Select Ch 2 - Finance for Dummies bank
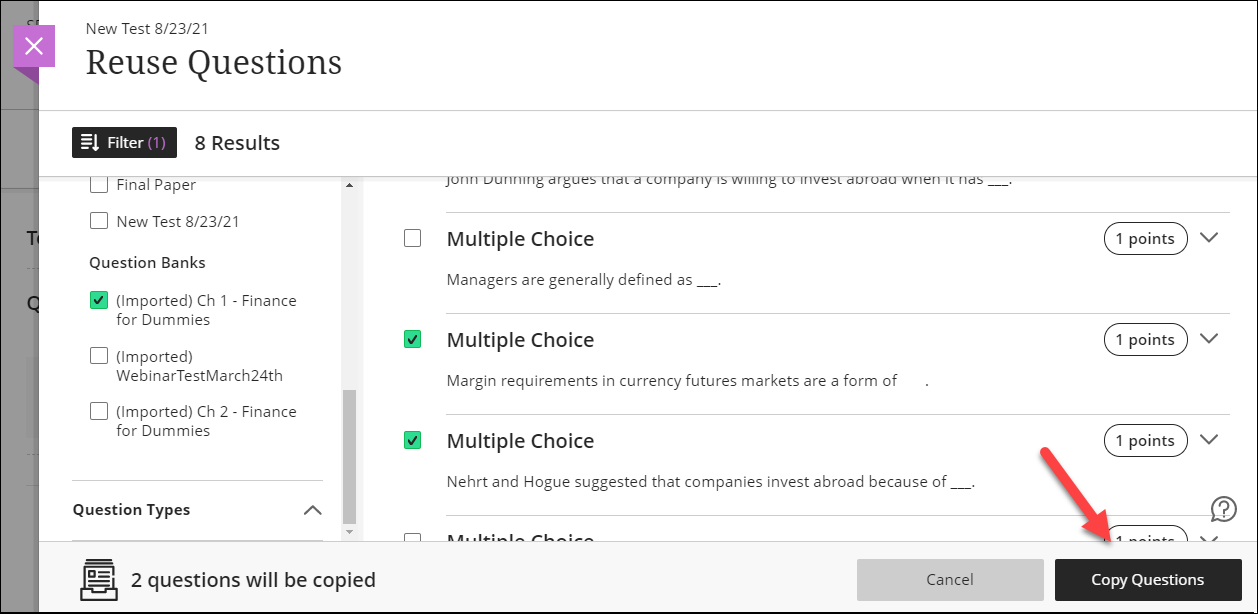1258x614 pixels. pos(99,411)
